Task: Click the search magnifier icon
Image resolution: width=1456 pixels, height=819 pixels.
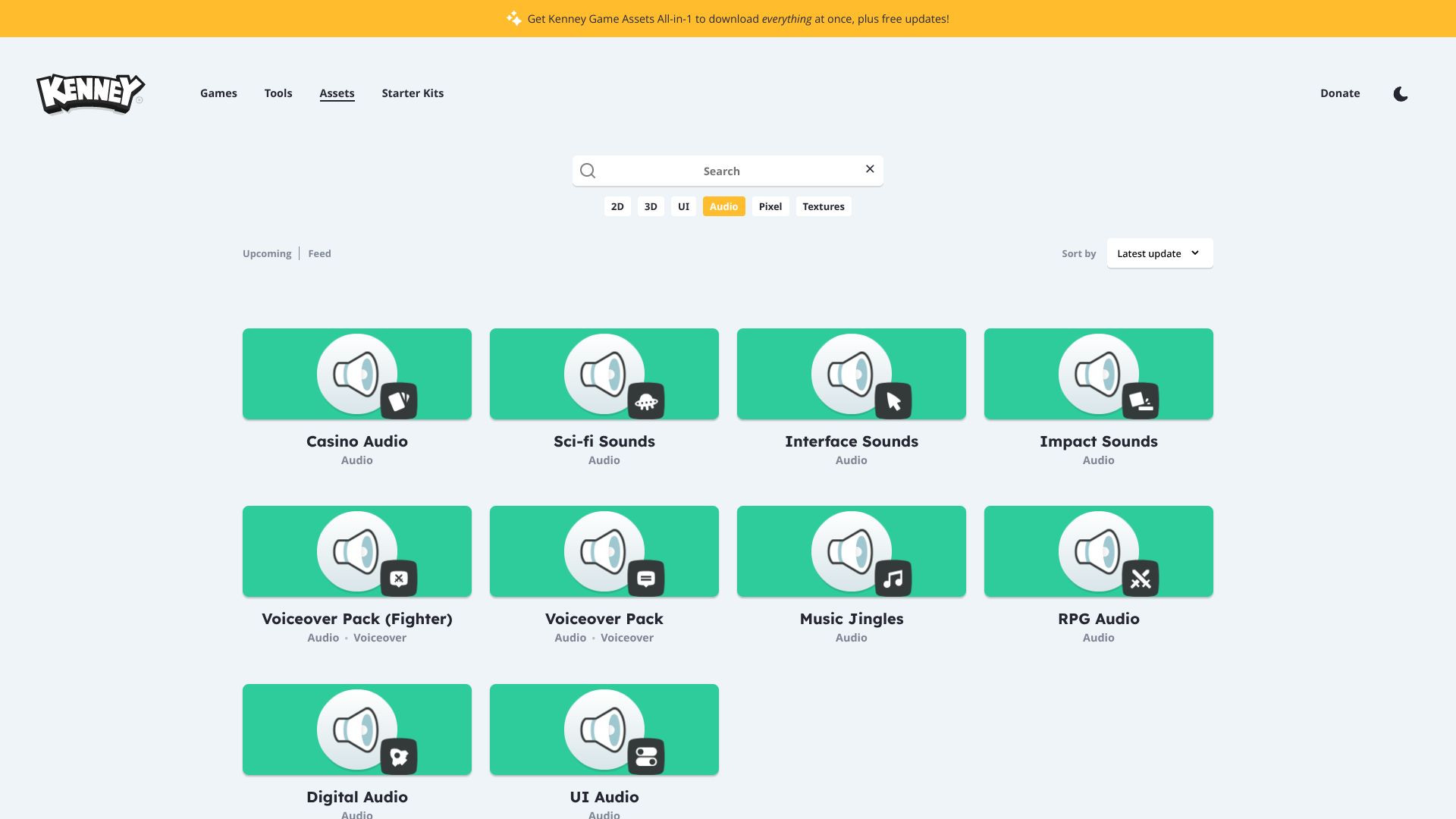Action: pyautogui.click(x=588, y=171)
